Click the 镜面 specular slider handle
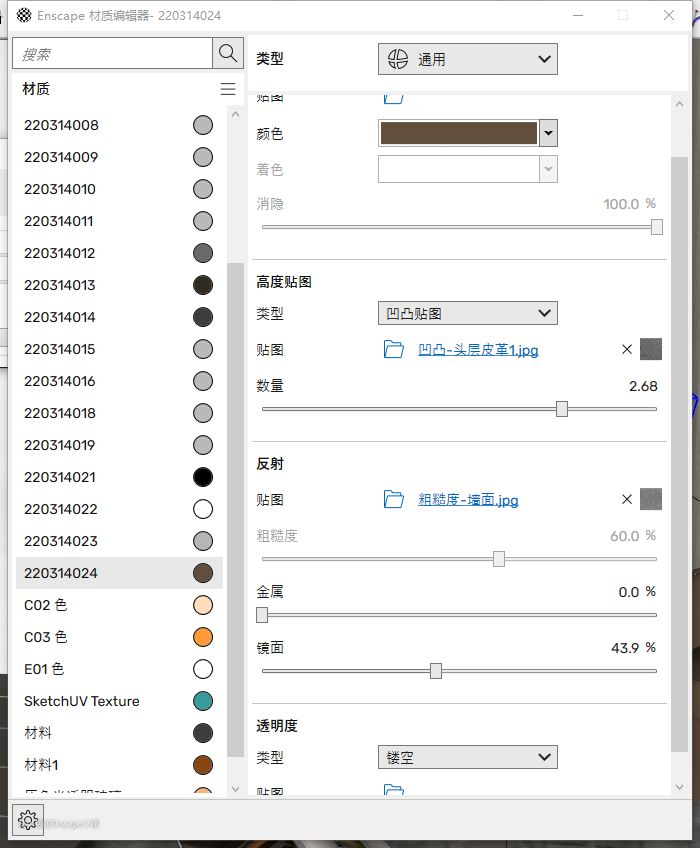The image size is (700, 848). click(436, 671)
